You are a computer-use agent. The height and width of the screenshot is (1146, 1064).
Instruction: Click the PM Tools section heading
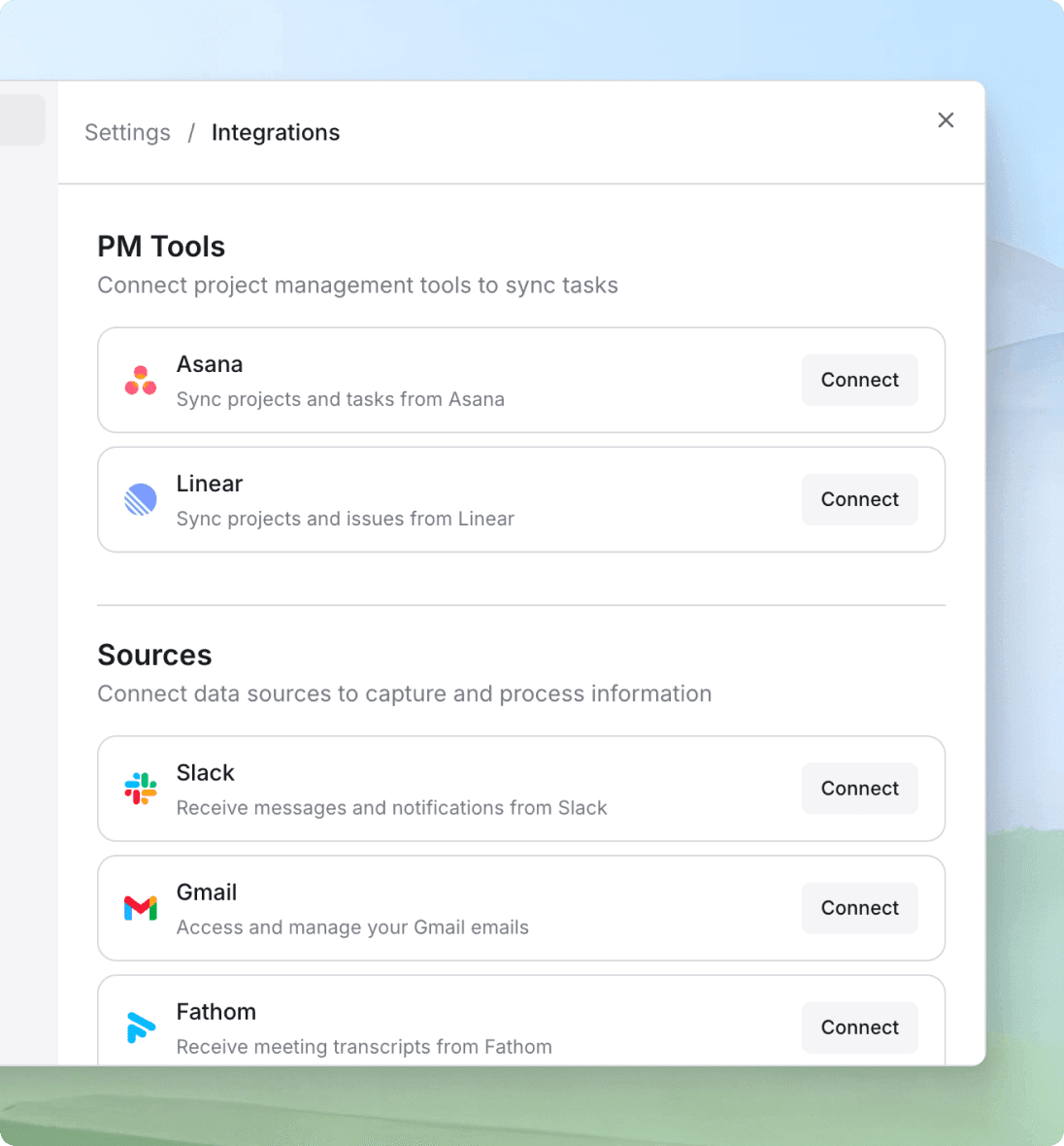160,247
